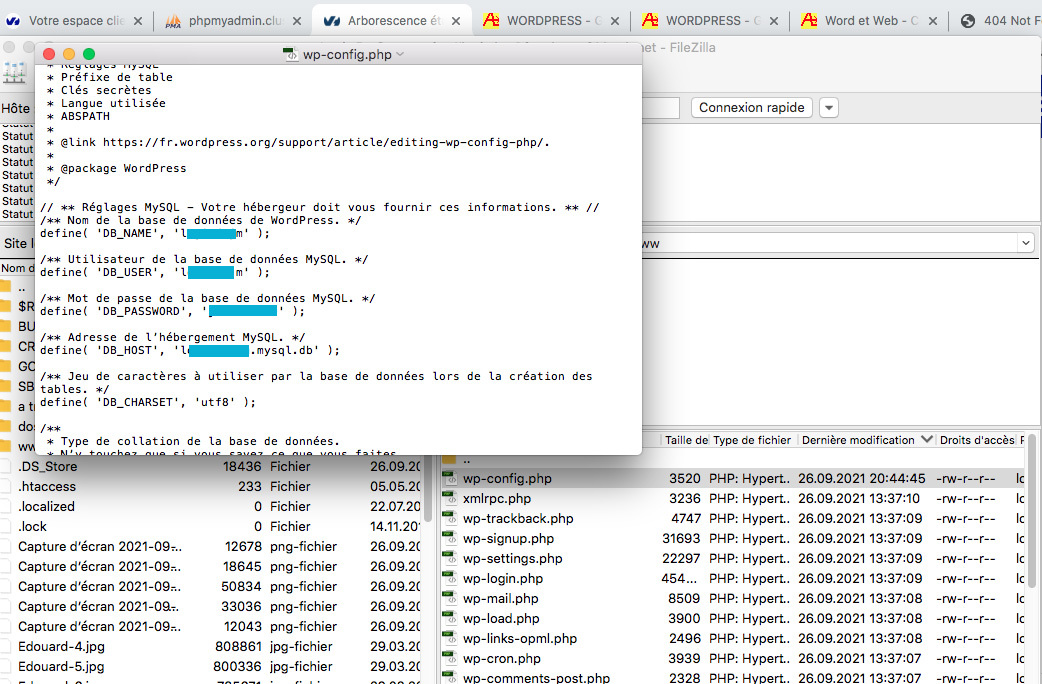Click the wp-login.php file icon
Image resolution: width=1042 pixels, height=684 pixels.
tap(450, 579)
